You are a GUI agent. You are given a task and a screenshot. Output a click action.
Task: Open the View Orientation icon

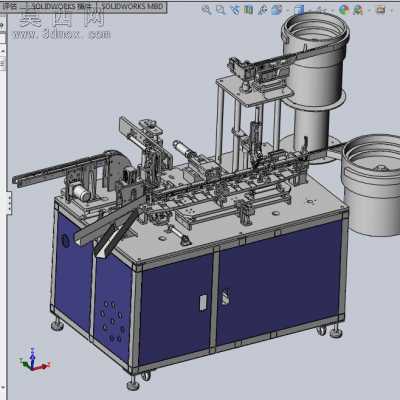(x=276, y=10)
